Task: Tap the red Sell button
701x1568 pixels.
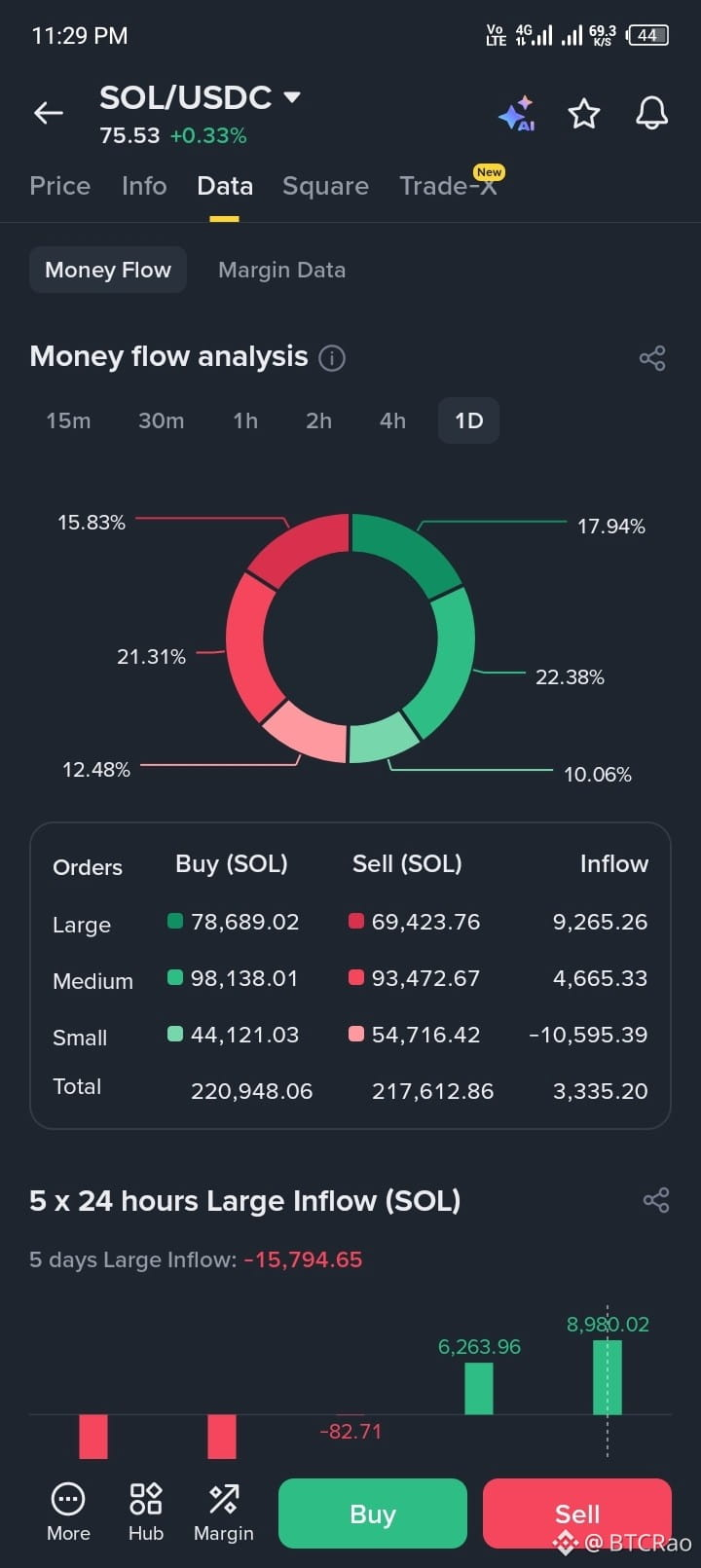Action: (577, 1513)
